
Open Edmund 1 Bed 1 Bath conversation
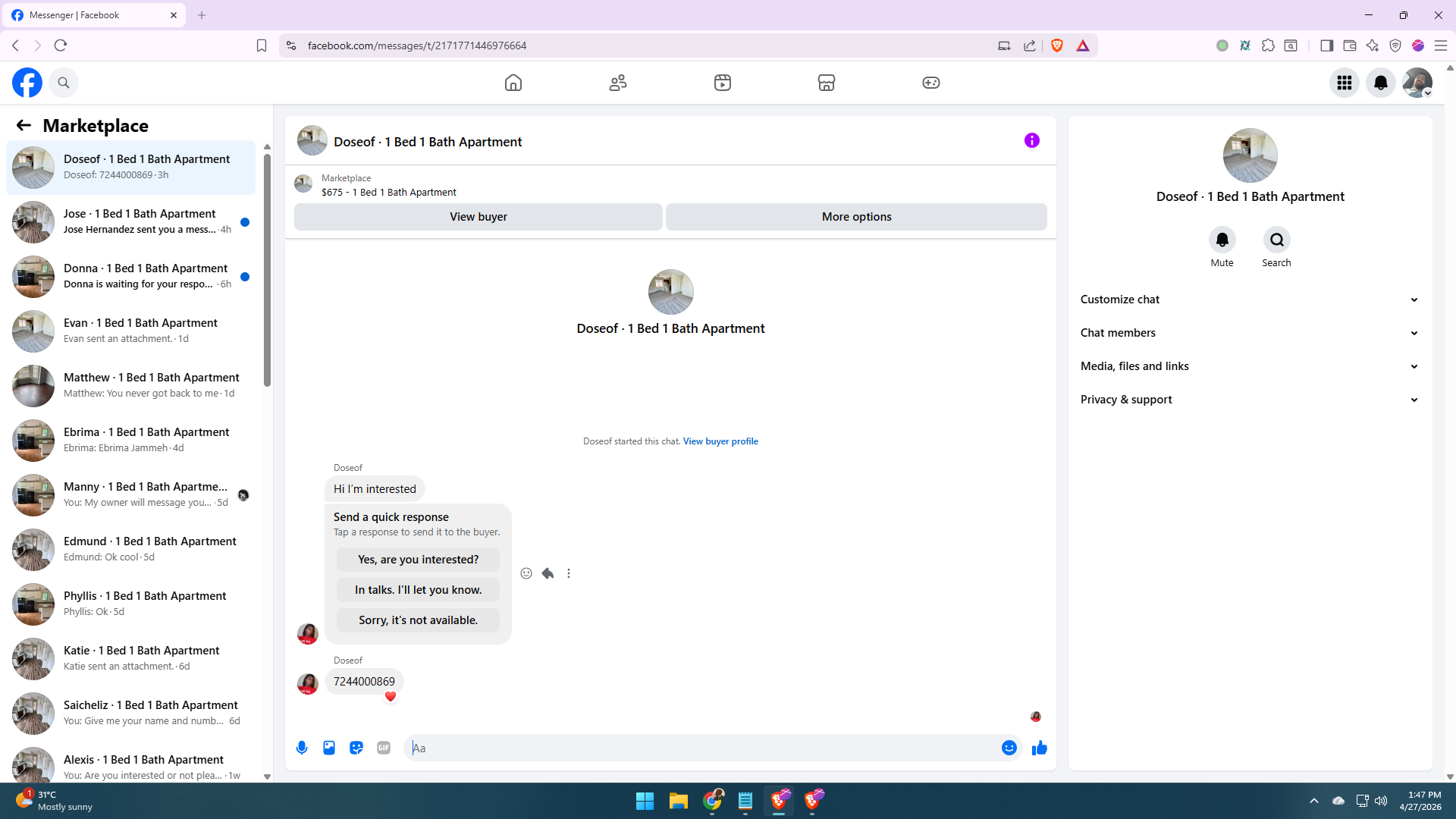click(x=130, y=550)
